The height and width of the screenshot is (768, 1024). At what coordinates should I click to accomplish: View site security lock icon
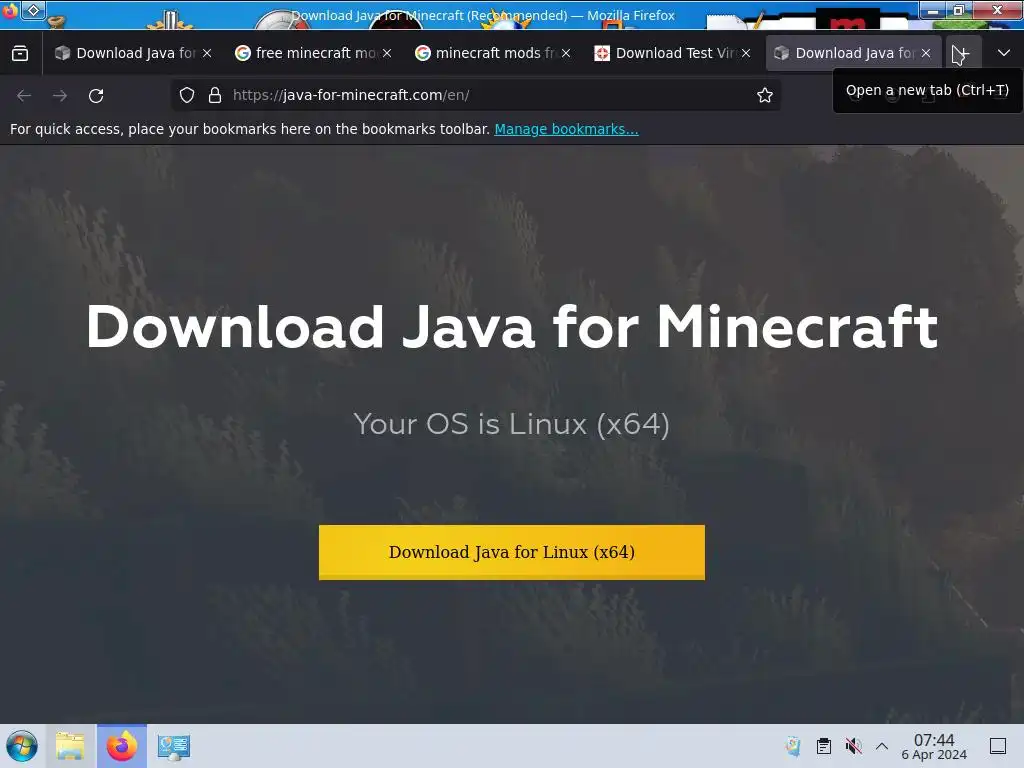pyautogui.click(x=215, y=95)
